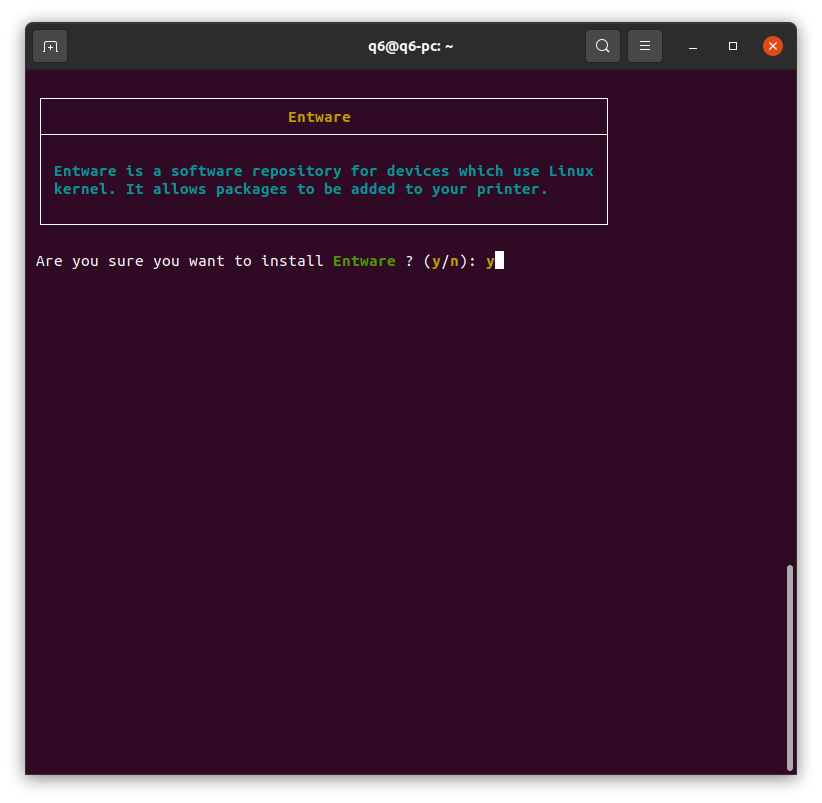822x803 pixels.
Task: Close the terminal window
Action: click(x=772, y=46)
